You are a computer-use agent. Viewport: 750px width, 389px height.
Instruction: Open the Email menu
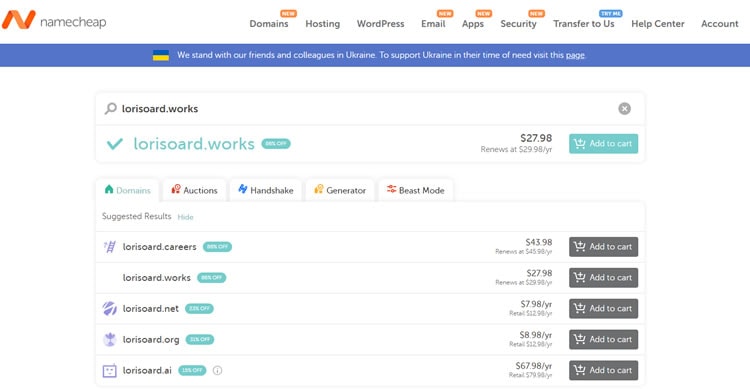[x=433, y=23]
